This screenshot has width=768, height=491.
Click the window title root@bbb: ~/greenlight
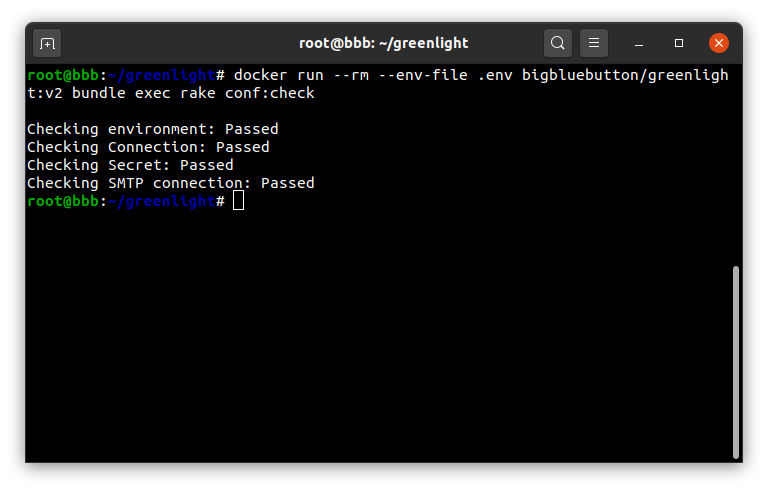pyautogui.click(x=384, y=43)
